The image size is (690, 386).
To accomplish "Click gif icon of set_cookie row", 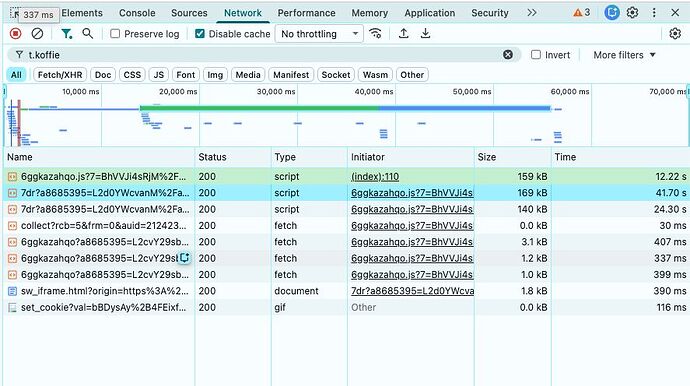I will [12, 307].
